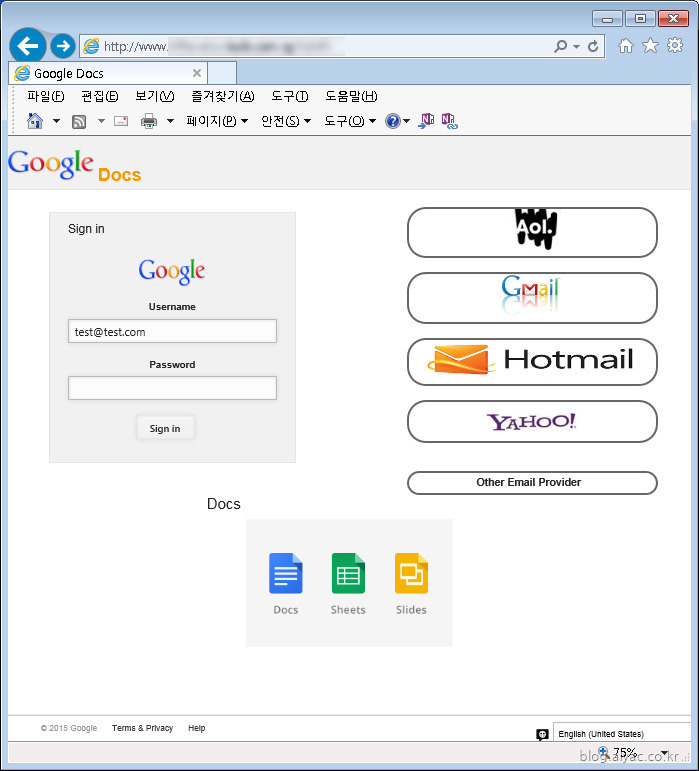Open browser home page icon at top right

coord(626,46)
